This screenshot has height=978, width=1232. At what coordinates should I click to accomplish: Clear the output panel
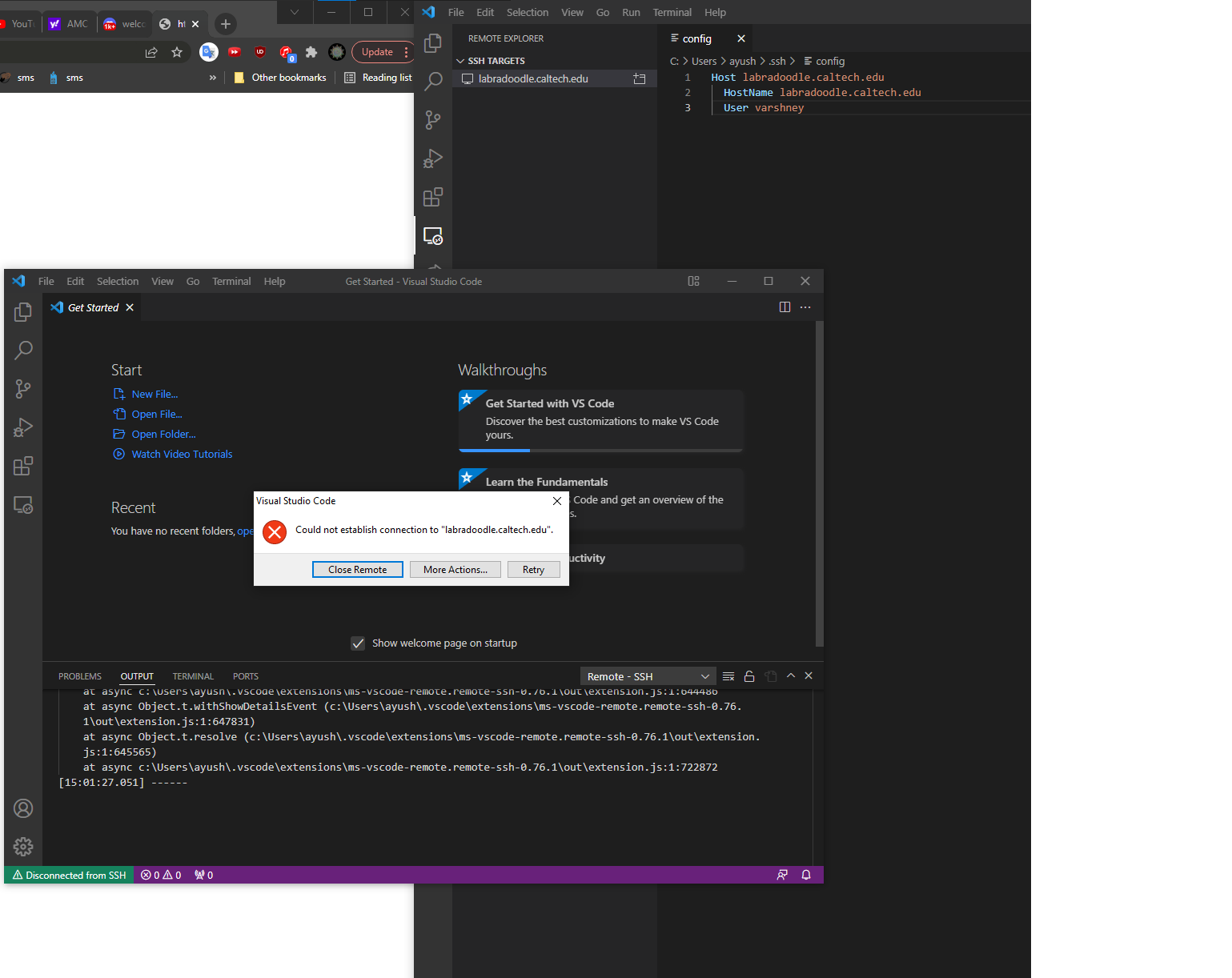pos(728,676)
